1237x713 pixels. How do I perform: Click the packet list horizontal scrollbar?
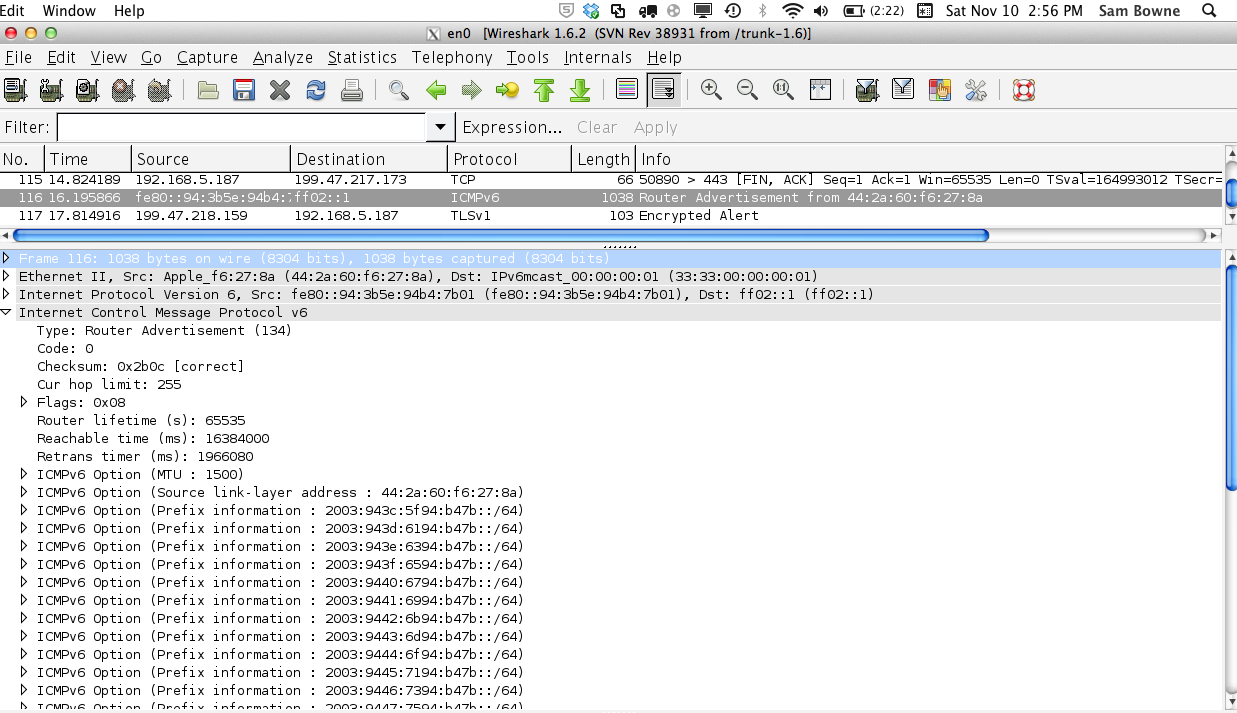pyautogui.click(x=500, y=236)
